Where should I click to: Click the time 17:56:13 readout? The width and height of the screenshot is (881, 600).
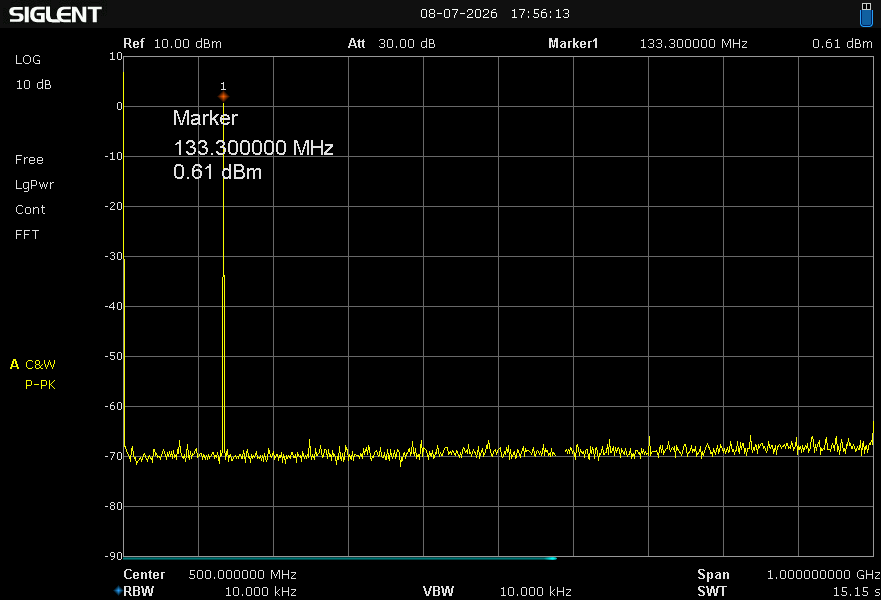pos(540,13)
